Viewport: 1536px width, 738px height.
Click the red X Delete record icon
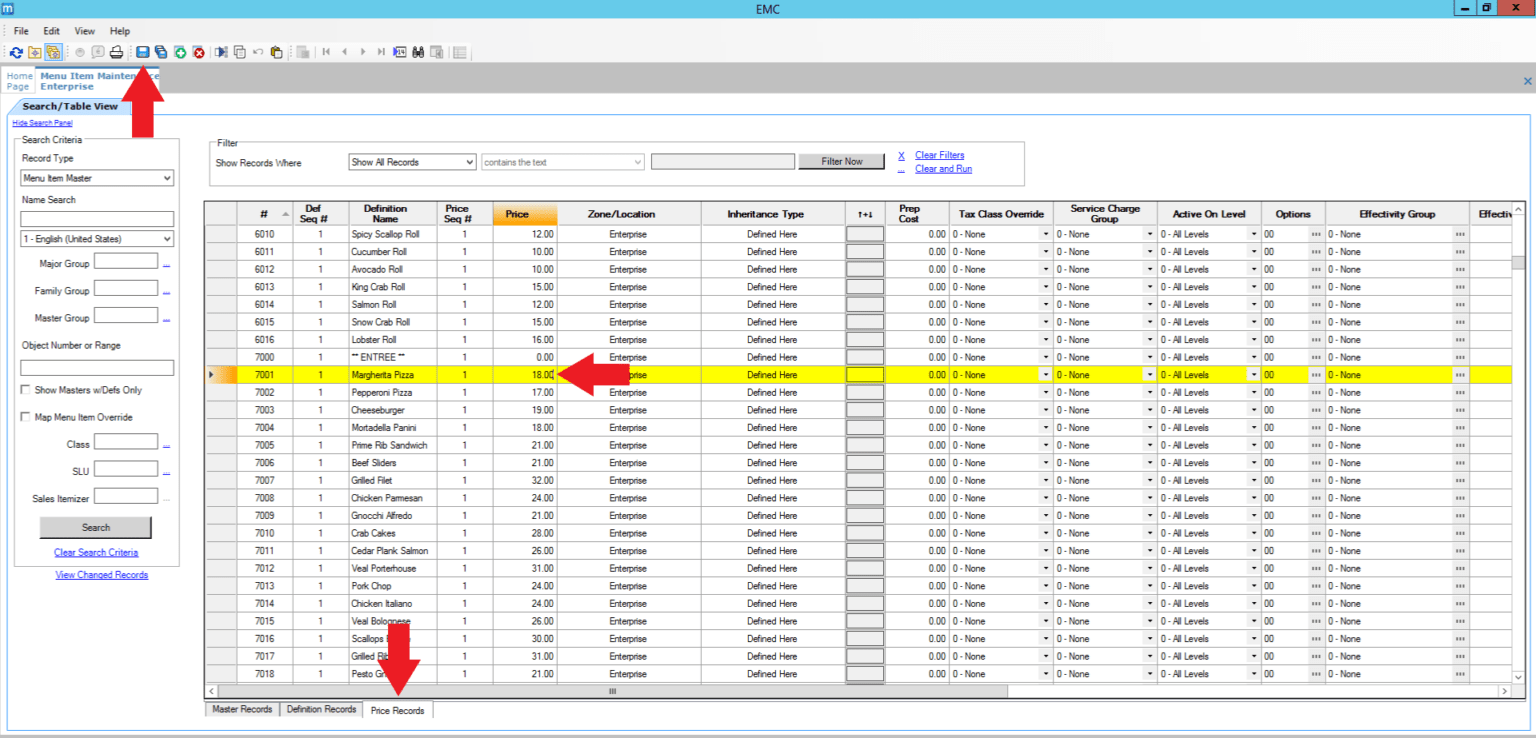[198, 52]
